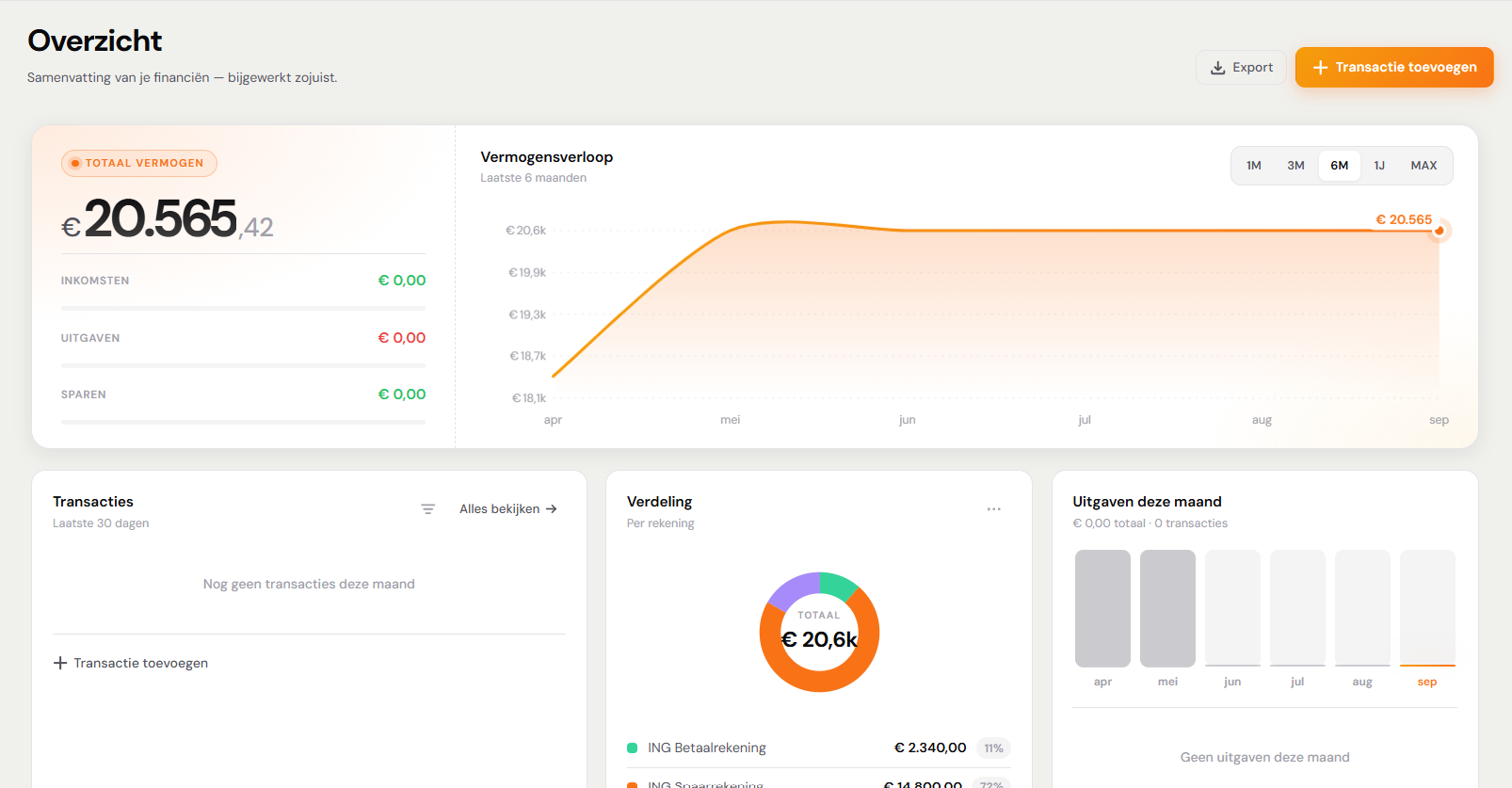Open the filter icon in Transacties
The height and width of the screenshot is (788, 1512).
[428, 509]
